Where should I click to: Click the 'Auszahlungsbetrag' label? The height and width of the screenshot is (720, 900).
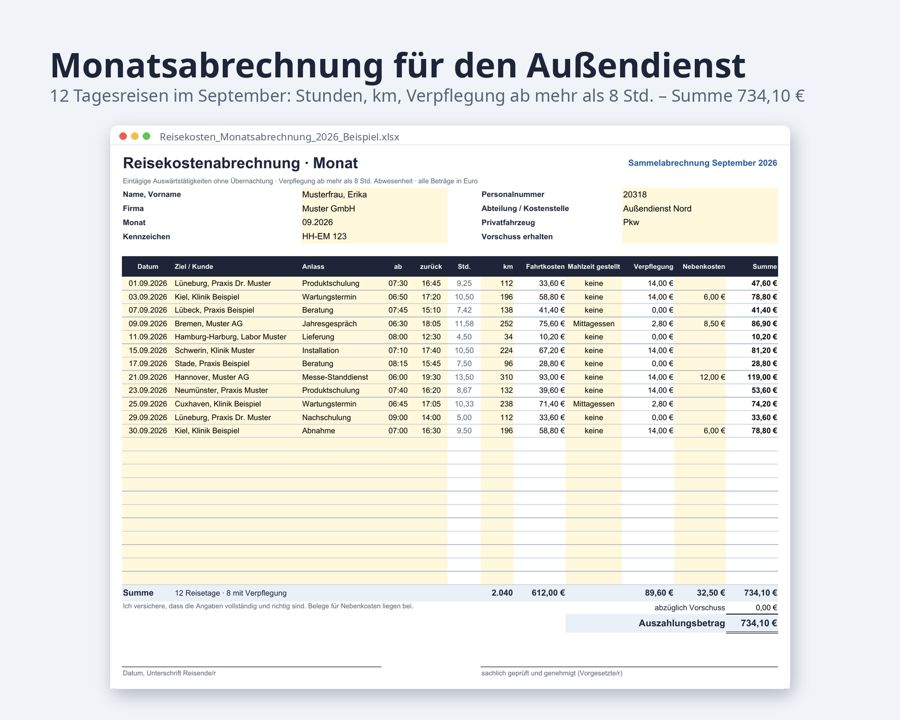[682, 624]
